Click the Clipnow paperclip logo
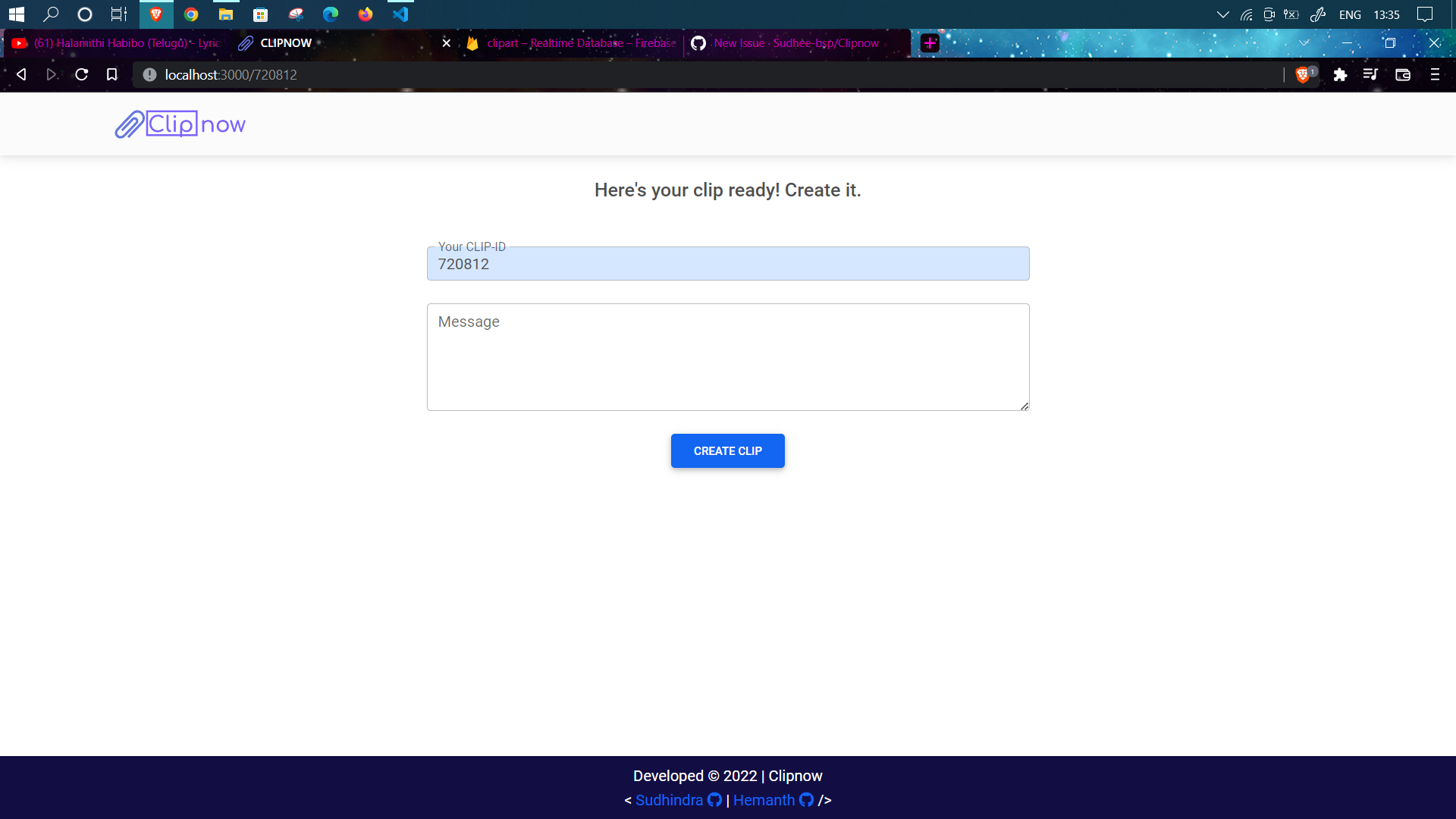Image resolution: width=1456 pixels, height=819 pixels. [129, 124]
